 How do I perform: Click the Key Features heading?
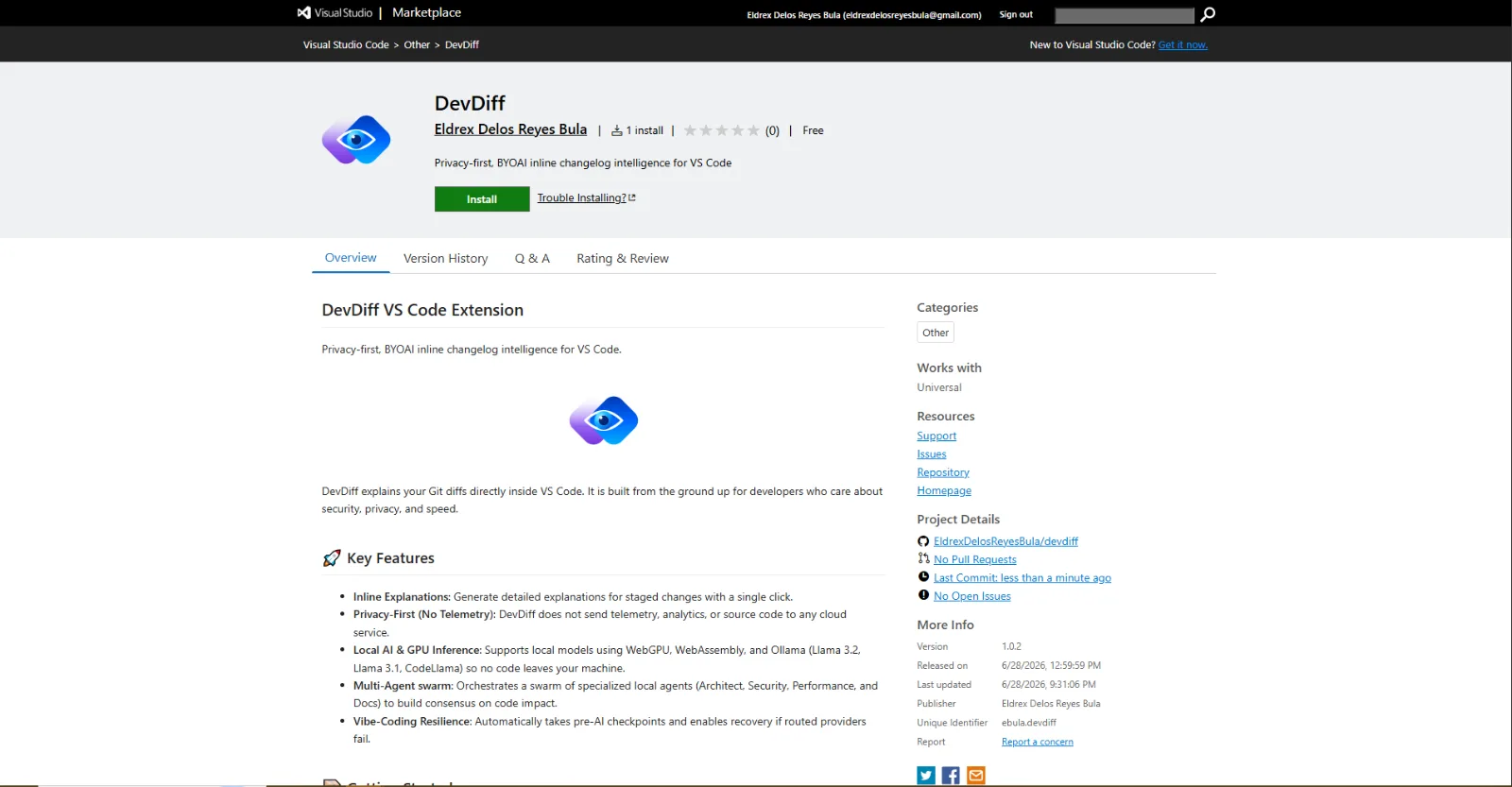click(390, 558)
